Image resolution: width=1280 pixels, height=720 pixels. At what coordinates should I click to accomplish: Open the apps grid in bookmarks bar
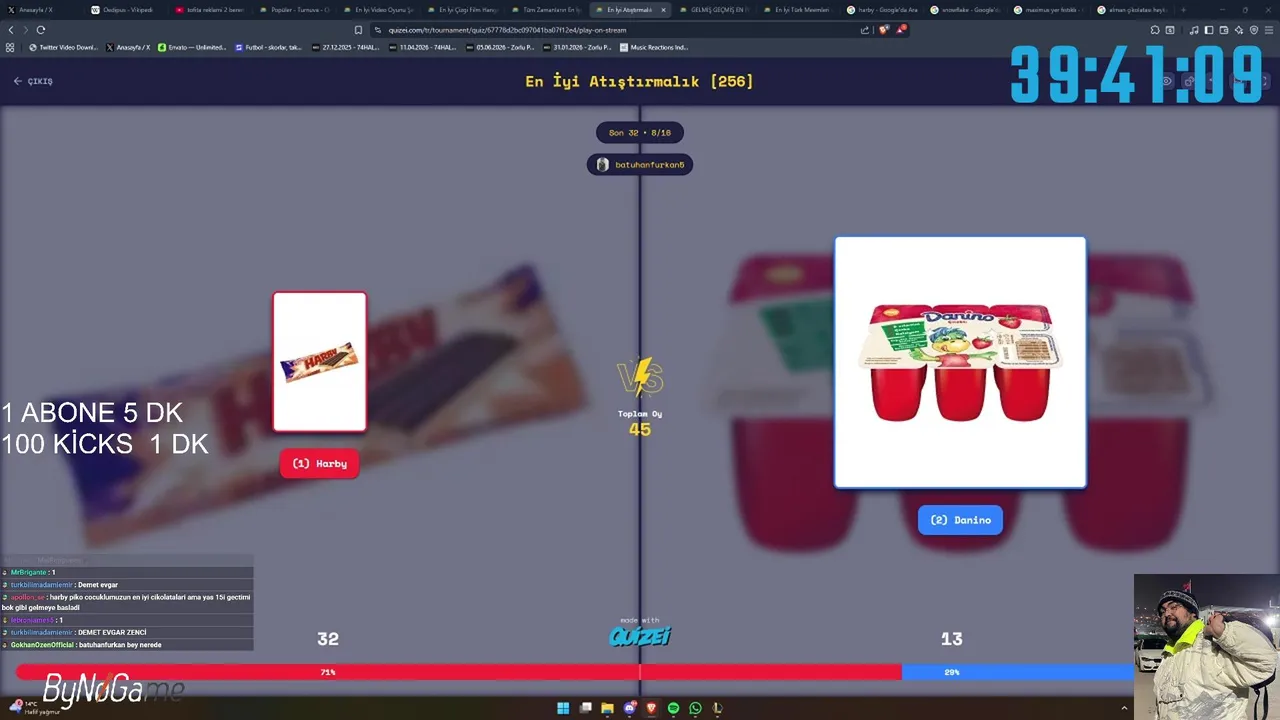pos(11,47)
